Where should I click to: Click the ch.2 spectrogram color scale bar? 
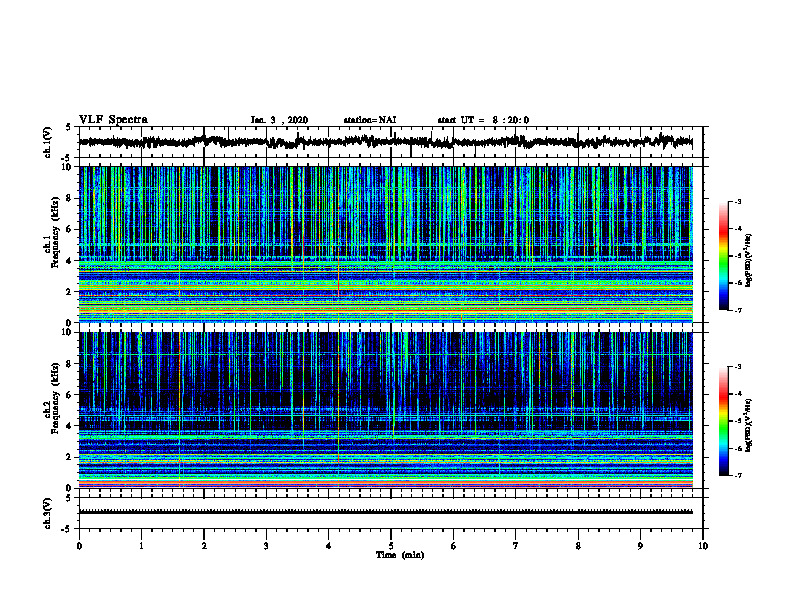click(724, 421)
